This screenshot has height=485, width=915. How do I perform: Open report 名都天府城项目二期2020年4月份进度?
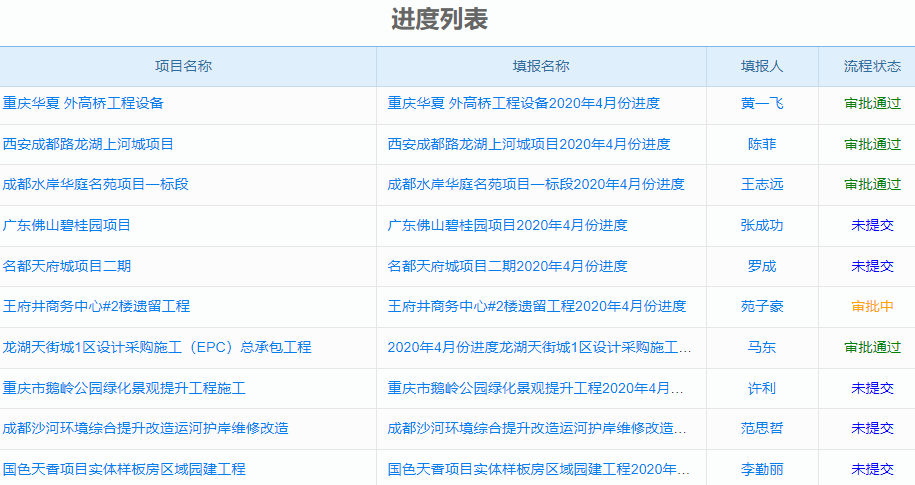(507, 266)
